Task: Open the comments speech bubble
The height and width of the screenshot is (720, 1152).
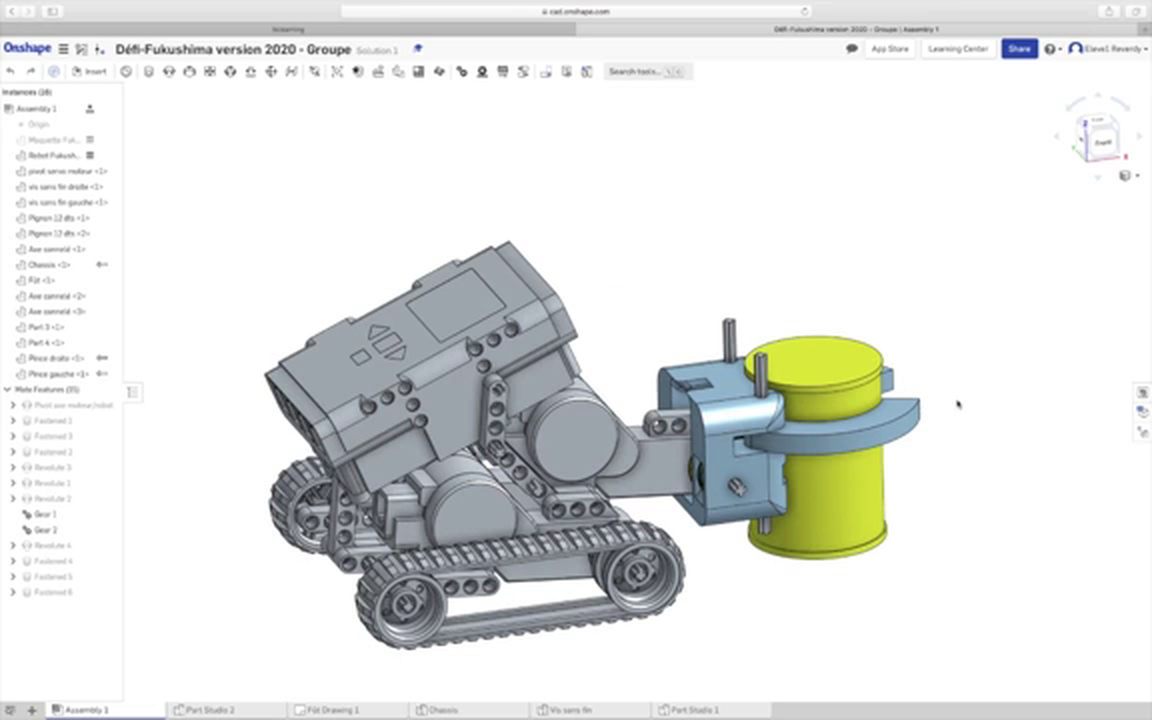Action: pyautogui.click(x=852, y=49)
